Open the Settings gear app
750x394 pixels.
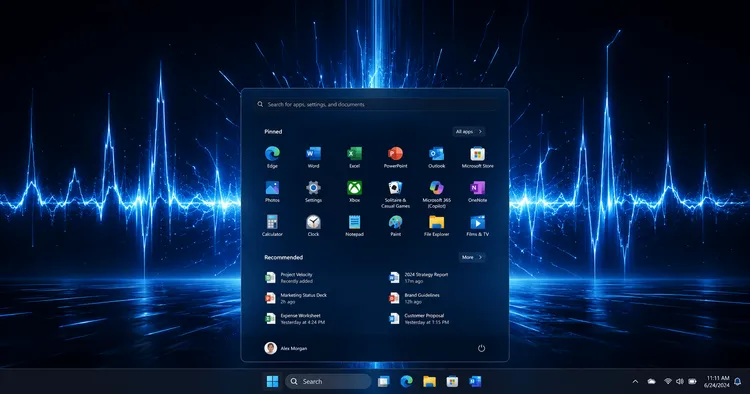313,192
